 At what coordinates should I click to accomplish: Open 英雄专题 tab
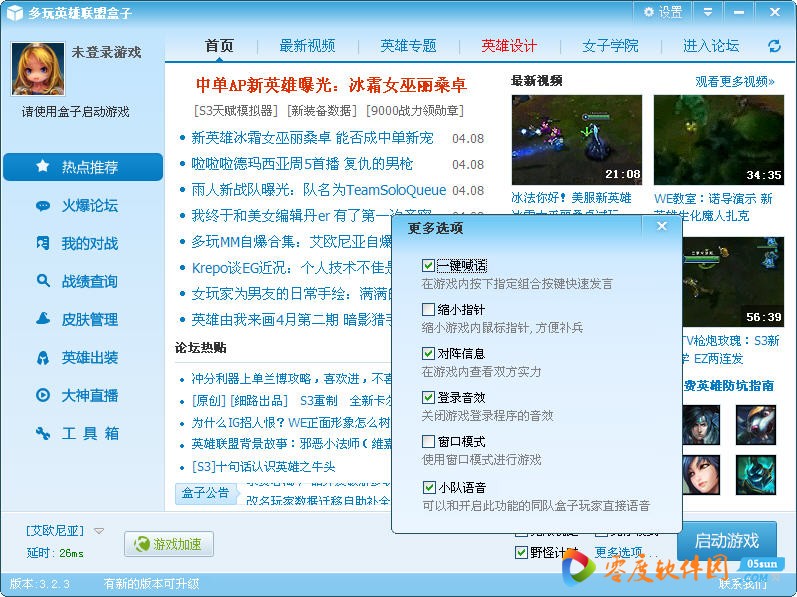[x=408, y=46]
